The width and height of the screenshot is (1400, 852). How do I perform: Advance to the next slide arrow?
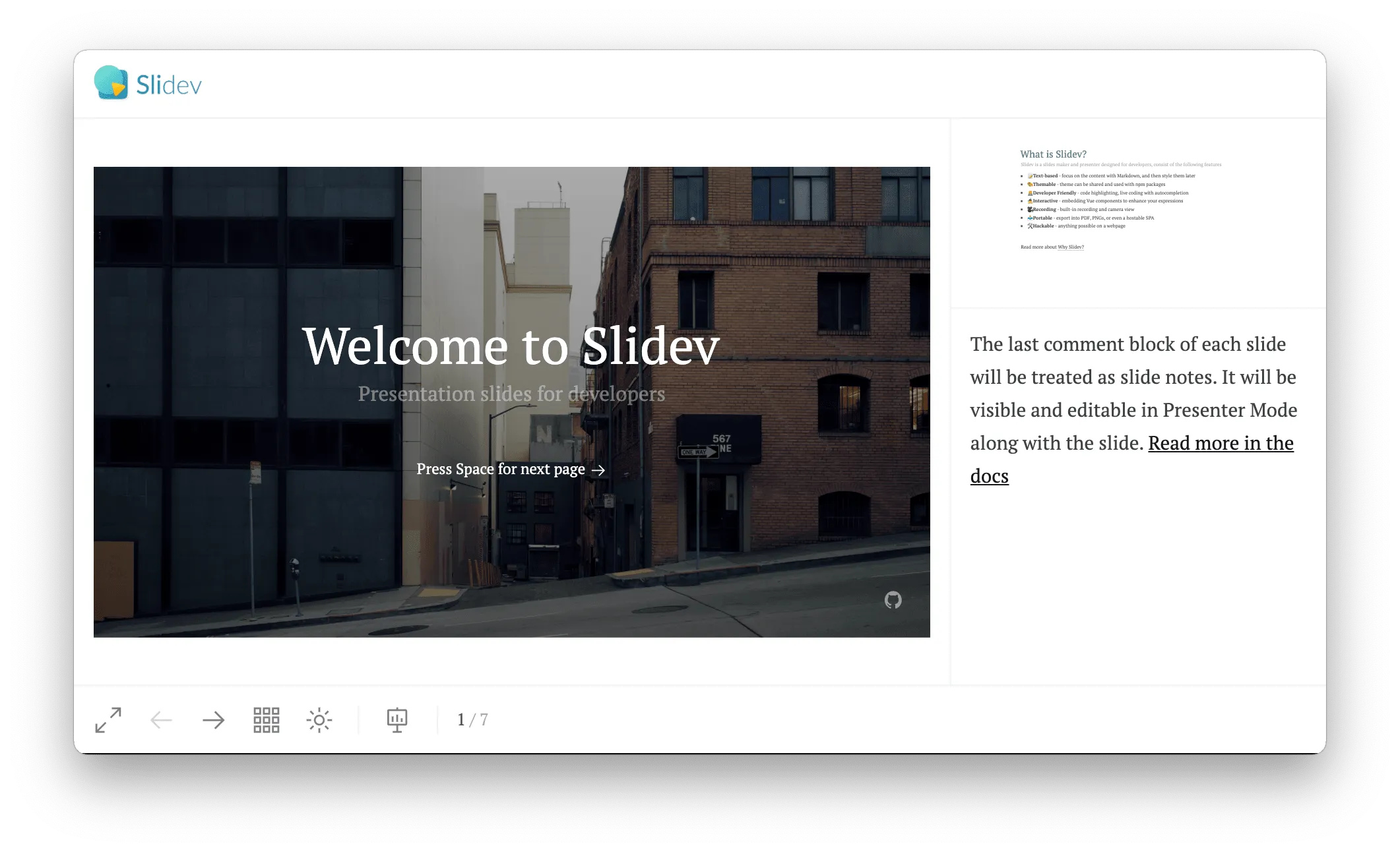point(214,719)
